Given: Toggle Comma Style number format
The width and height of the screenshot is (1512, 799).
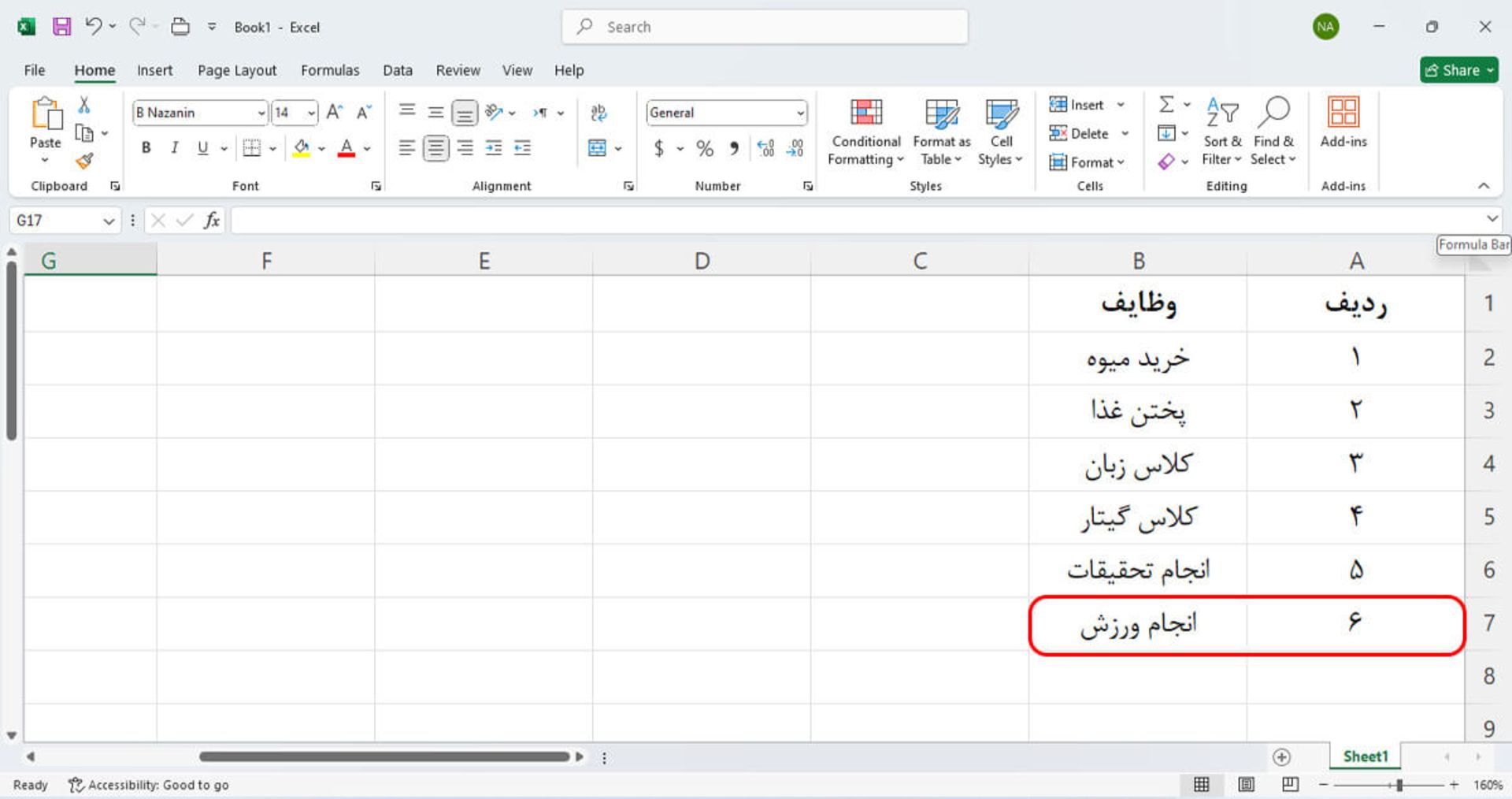Looking at the screenshot, I should coord(734,147).
